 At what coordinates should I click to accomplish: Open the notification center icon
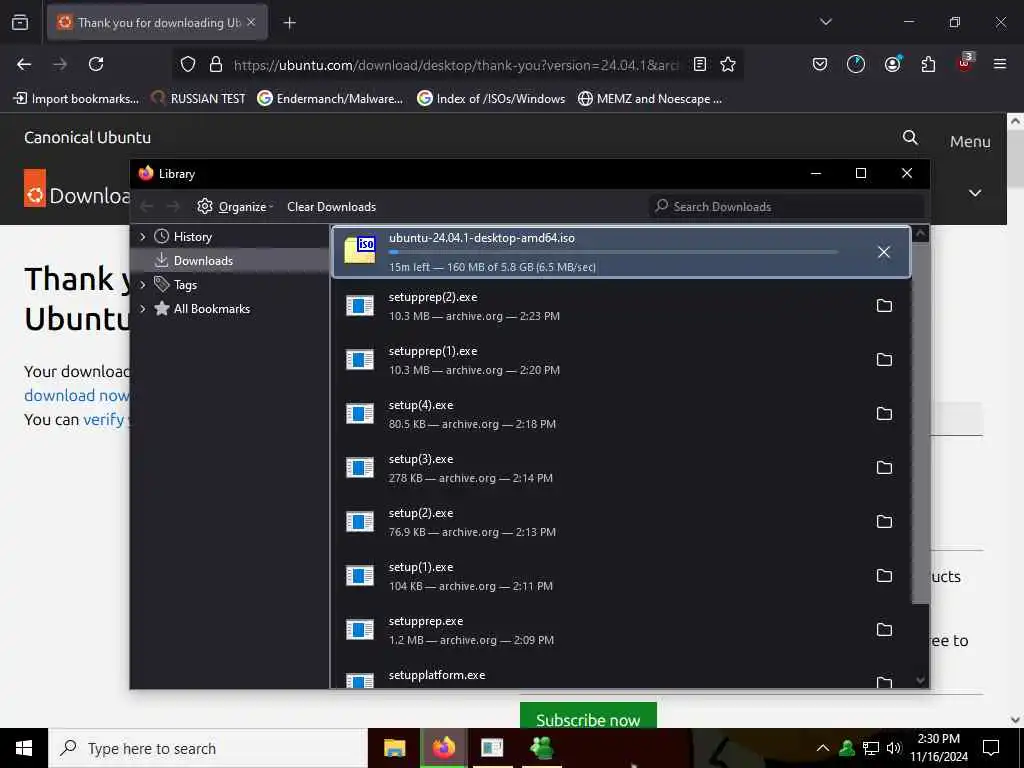click(x=991, y=748)
